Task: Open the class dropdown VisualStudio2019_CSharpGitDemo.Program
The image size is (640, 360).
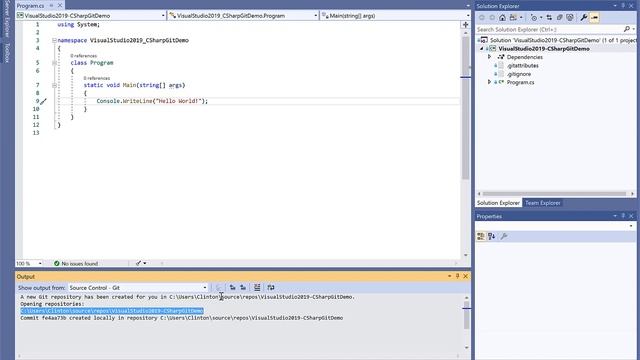Action: click(x=316, y=16)
